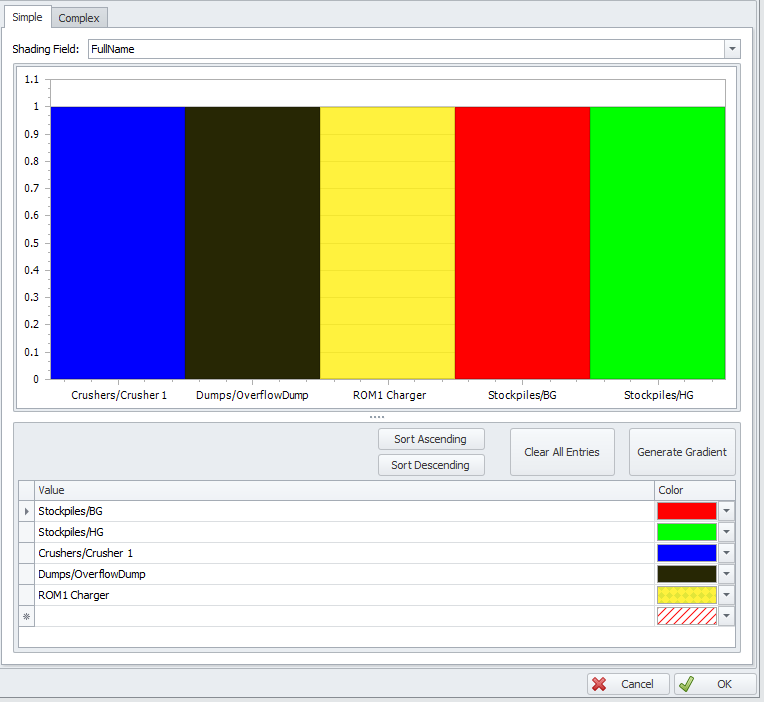The height and width of the screenshot is (702, 764).
Task: Switch to the Simple tab
Action: [27, 17]
